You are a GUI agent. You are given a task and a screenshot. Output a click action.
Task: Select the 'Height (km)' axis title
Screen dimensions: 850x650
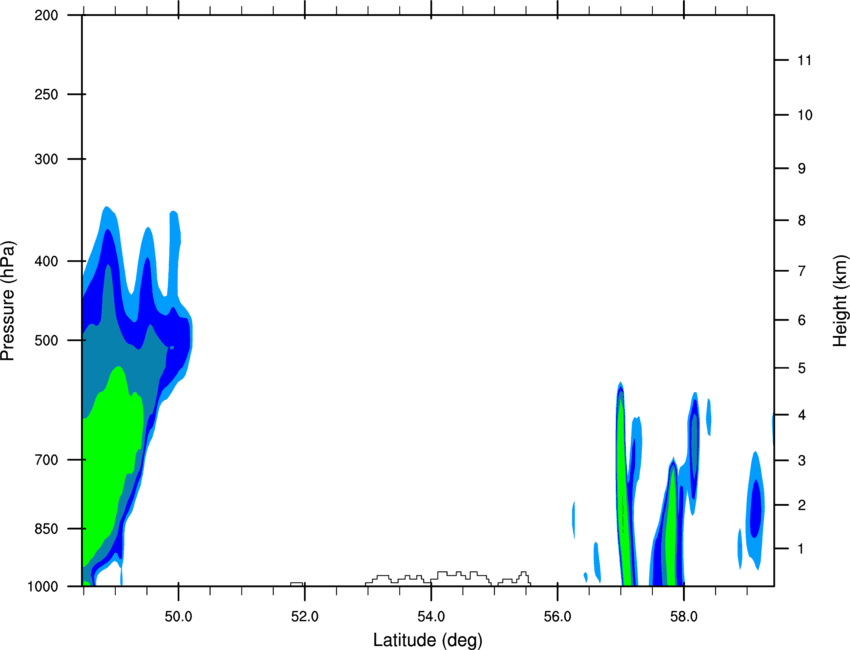[840, 300]
